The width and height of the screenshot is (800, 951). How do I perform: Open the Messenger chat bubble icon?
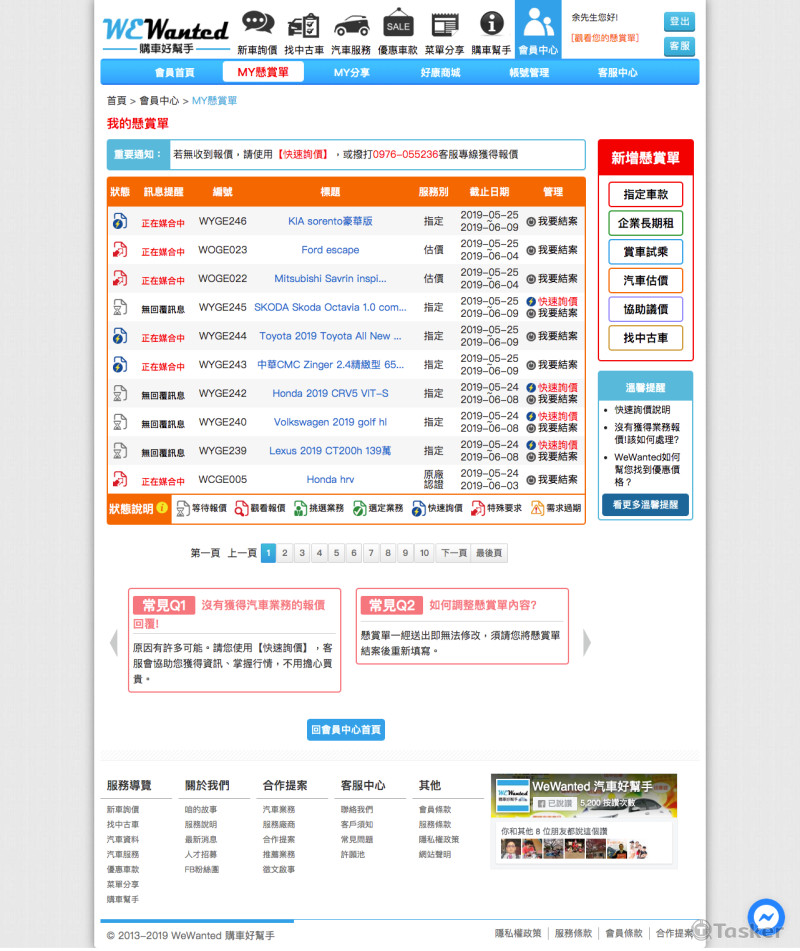pos(766,916)
